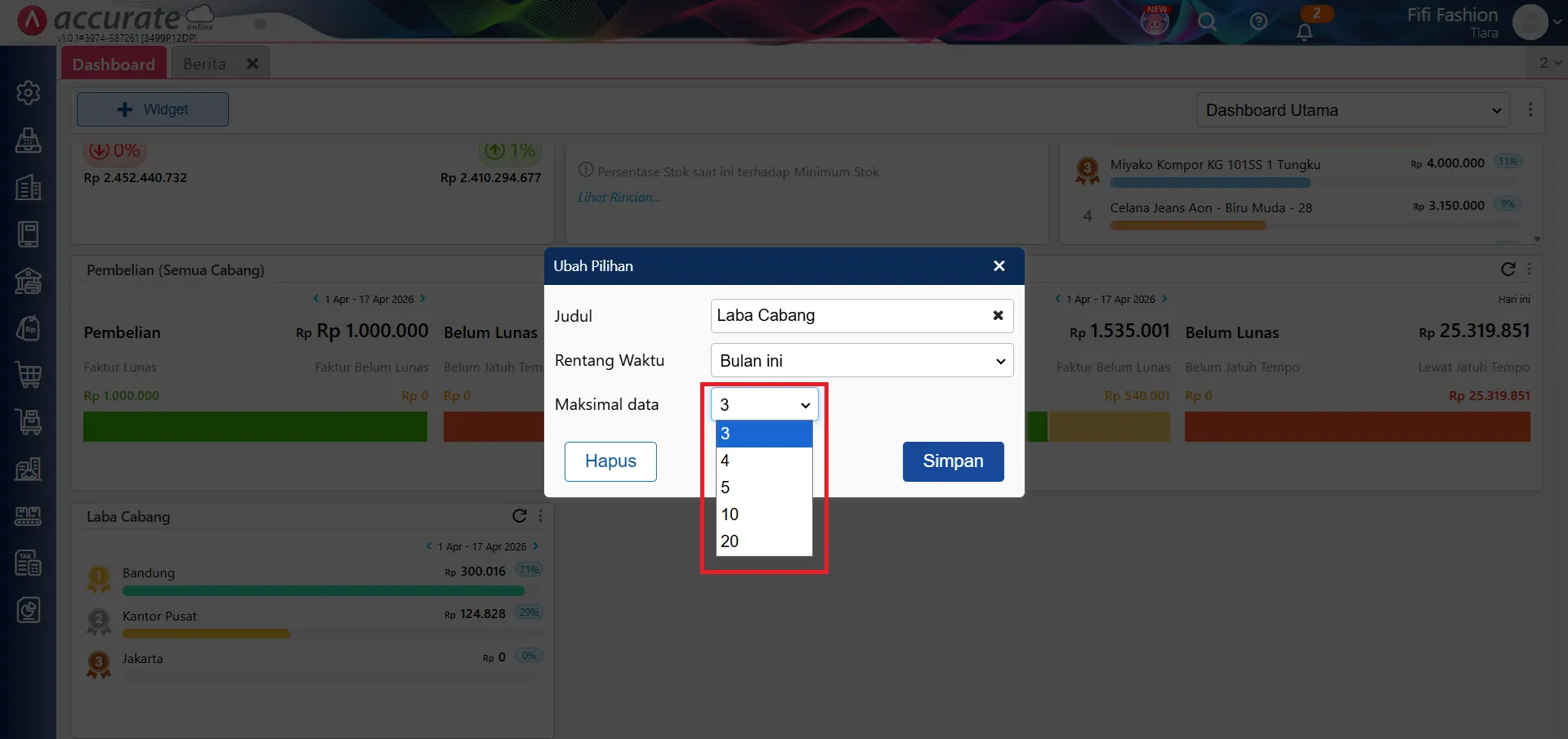Open the shopping cart purchase icon
The image size is (1568, 739).
click(29, 375)
